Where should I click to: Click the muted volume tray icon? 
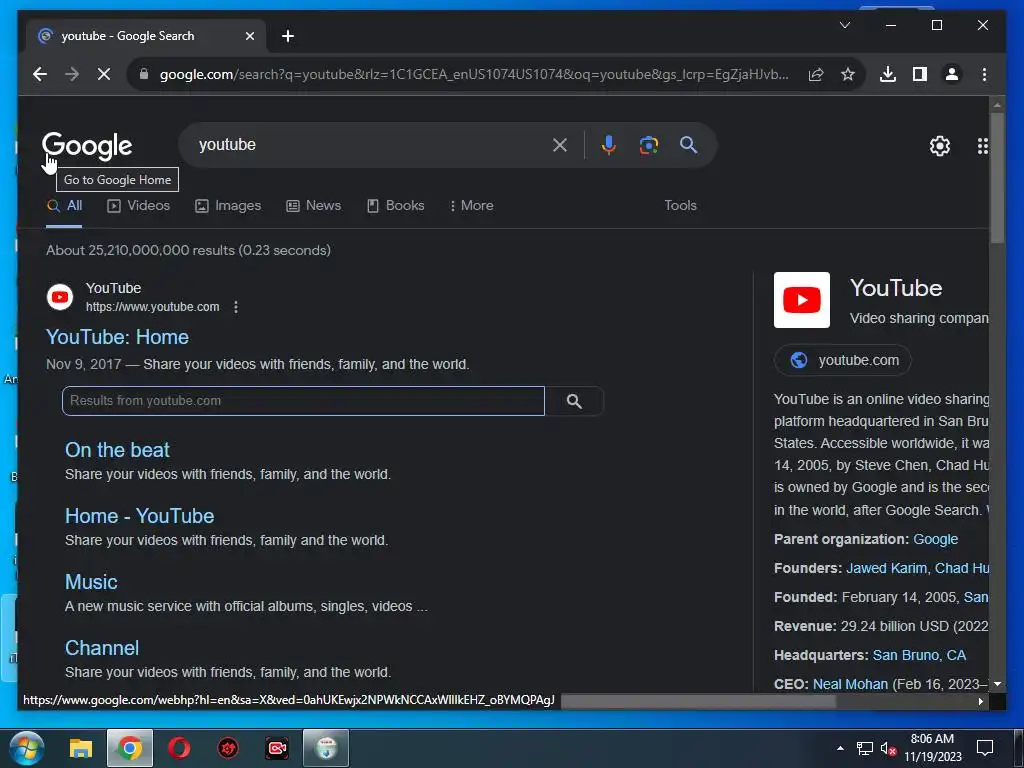888,748
